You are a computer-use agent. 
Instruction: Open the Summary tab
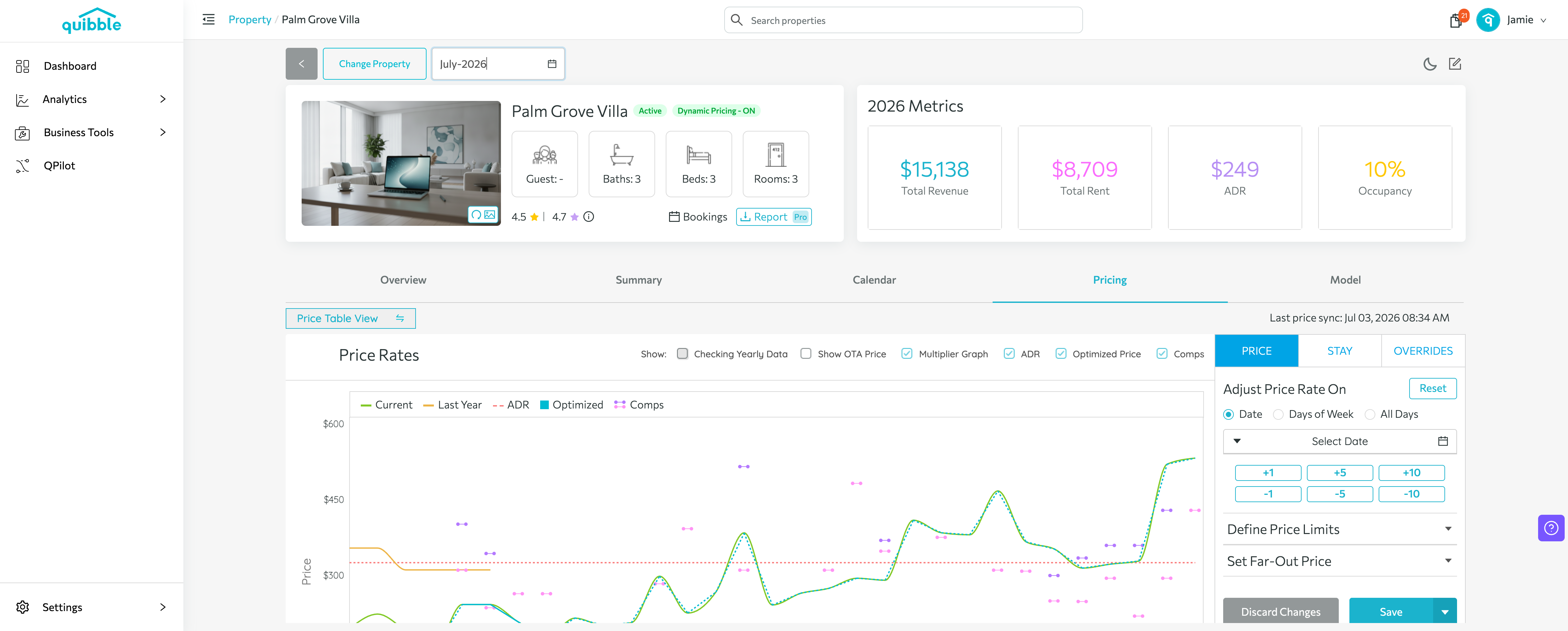point(638,280)
